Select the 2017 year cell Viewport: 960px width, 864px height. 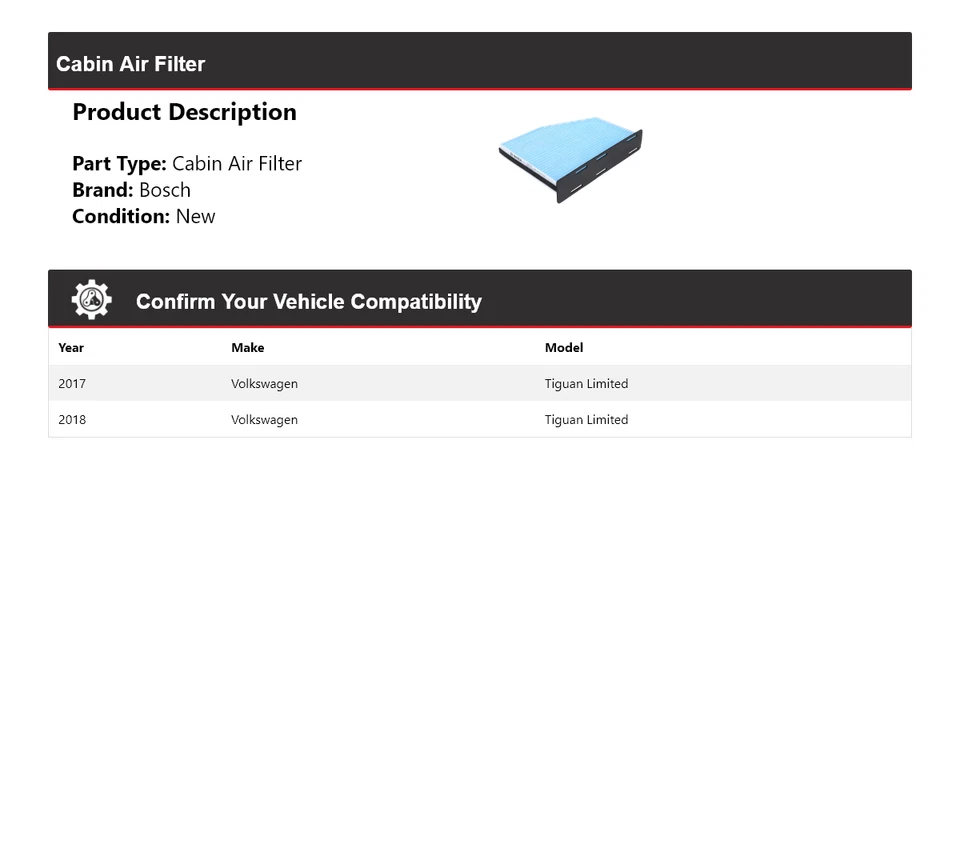pyautogui.click(x=72, y=383)
